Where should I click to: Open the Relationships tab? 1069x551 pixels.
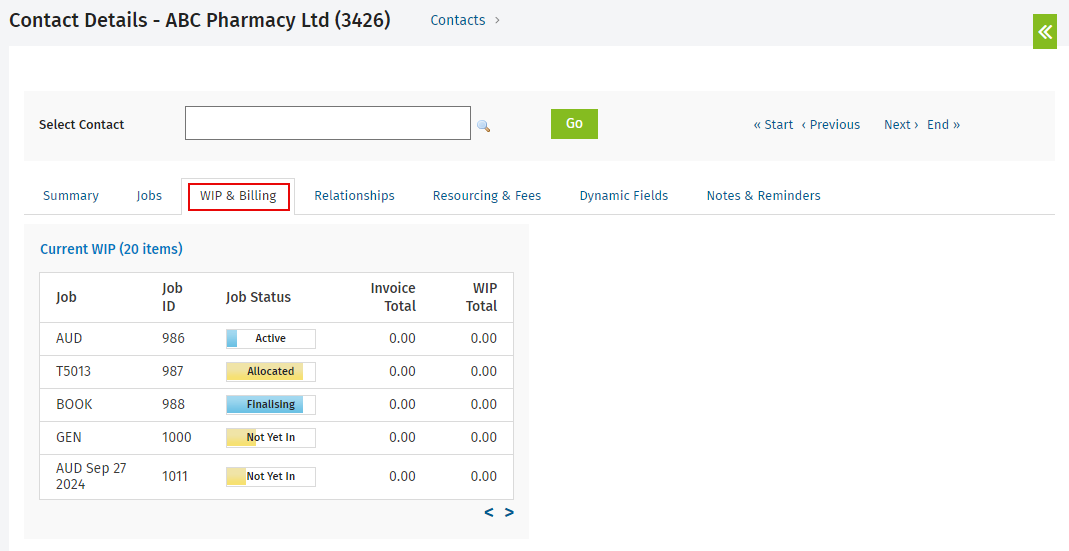click(355, 196)
